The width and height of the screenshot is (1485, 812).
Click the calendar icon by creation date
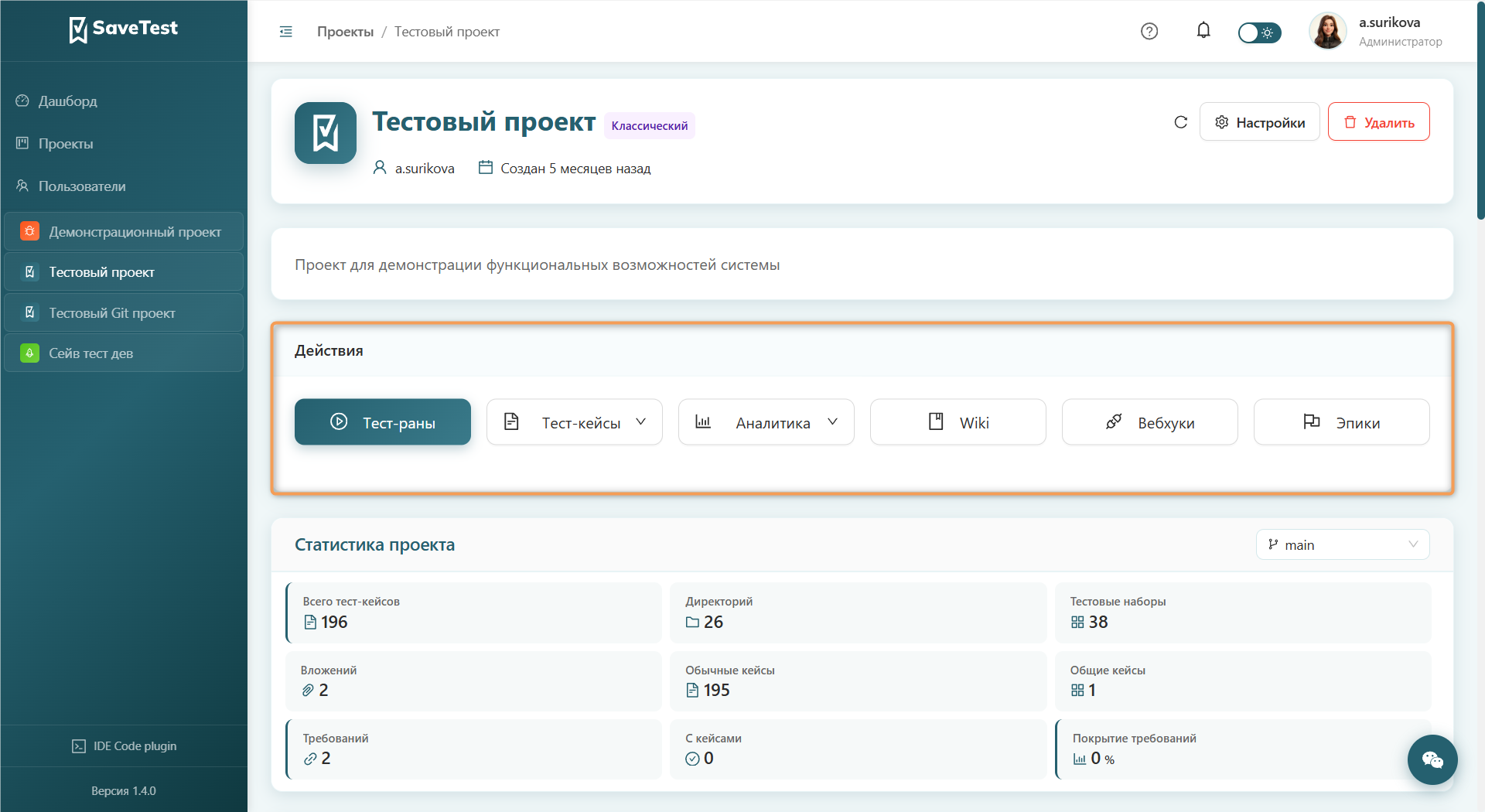point(485,167)
